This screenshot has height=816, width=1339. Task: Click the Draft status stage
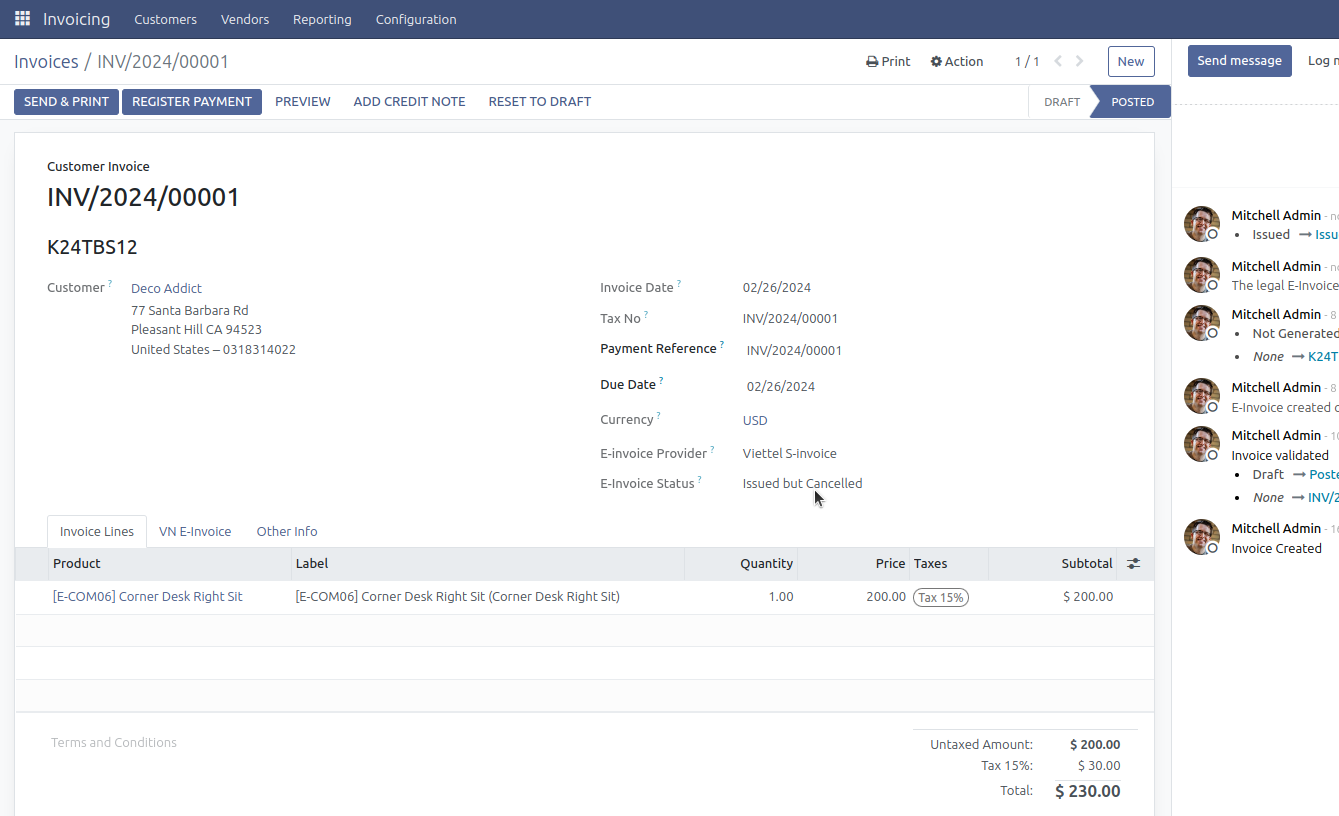click(1061, 102)
